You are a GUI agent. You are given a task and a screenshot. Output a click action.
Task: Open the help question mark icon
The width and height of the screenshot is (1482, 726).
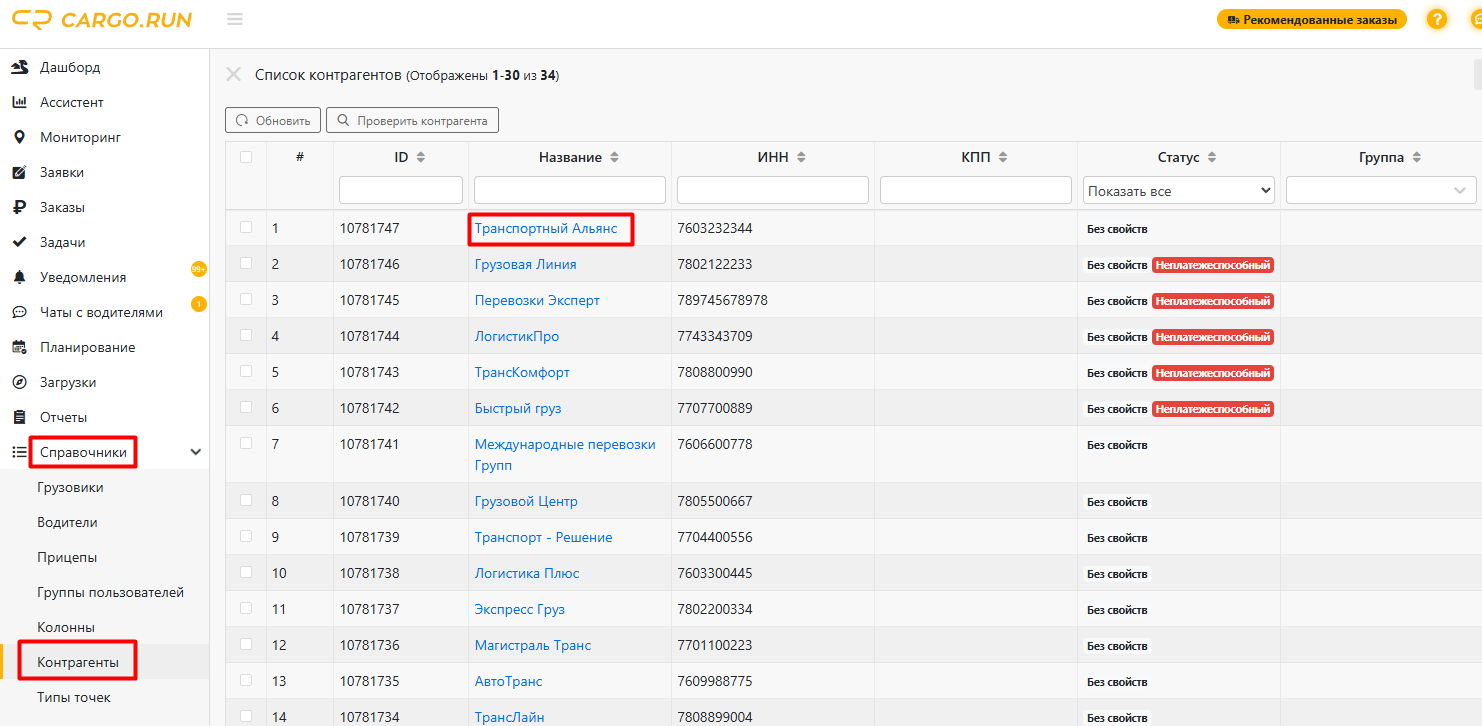(1436, 19)
